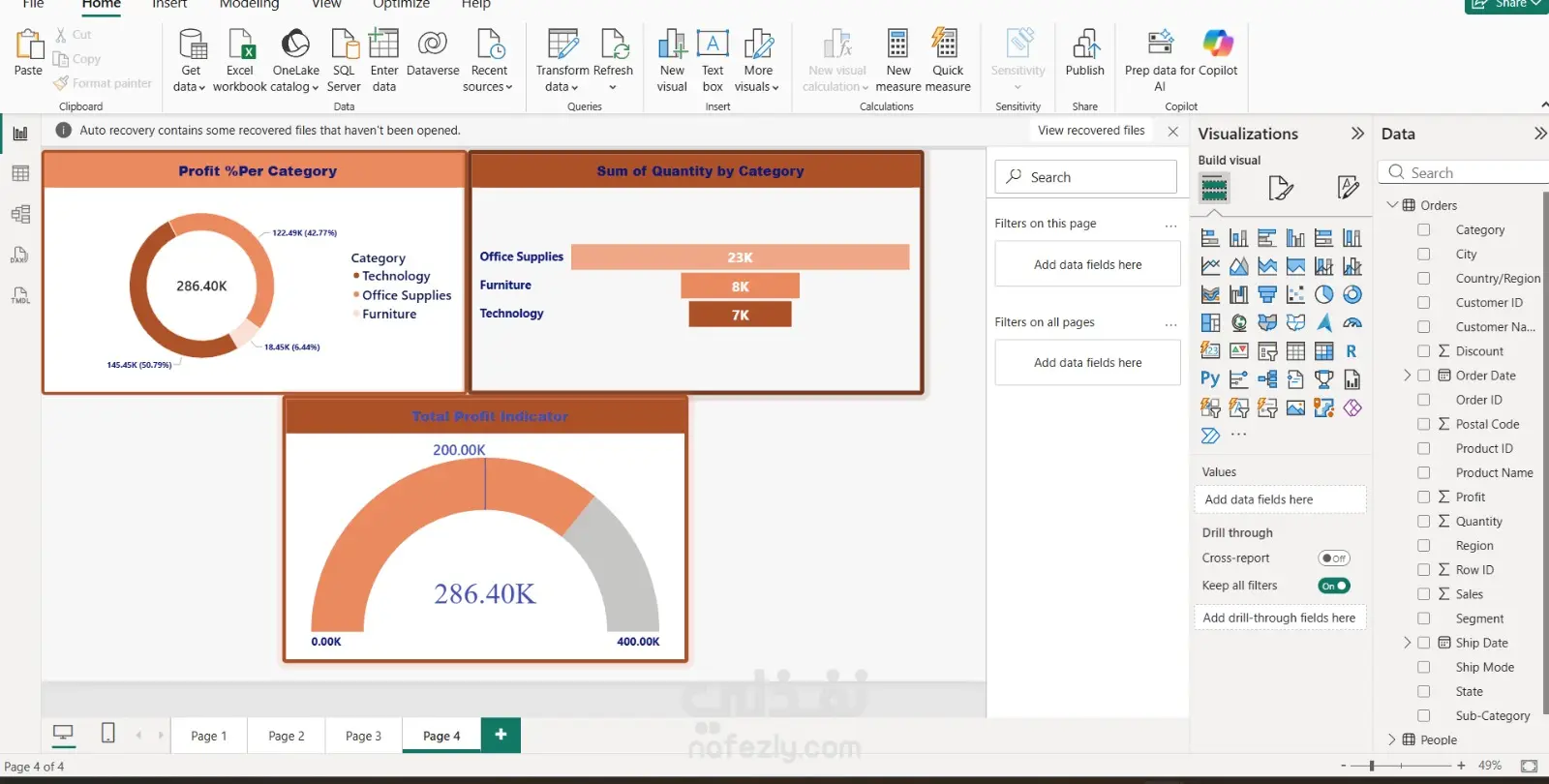Viewport: 1549px width, 784px height.
Task: Turn on the Cross-report toggle
Action: (1334, 558)
